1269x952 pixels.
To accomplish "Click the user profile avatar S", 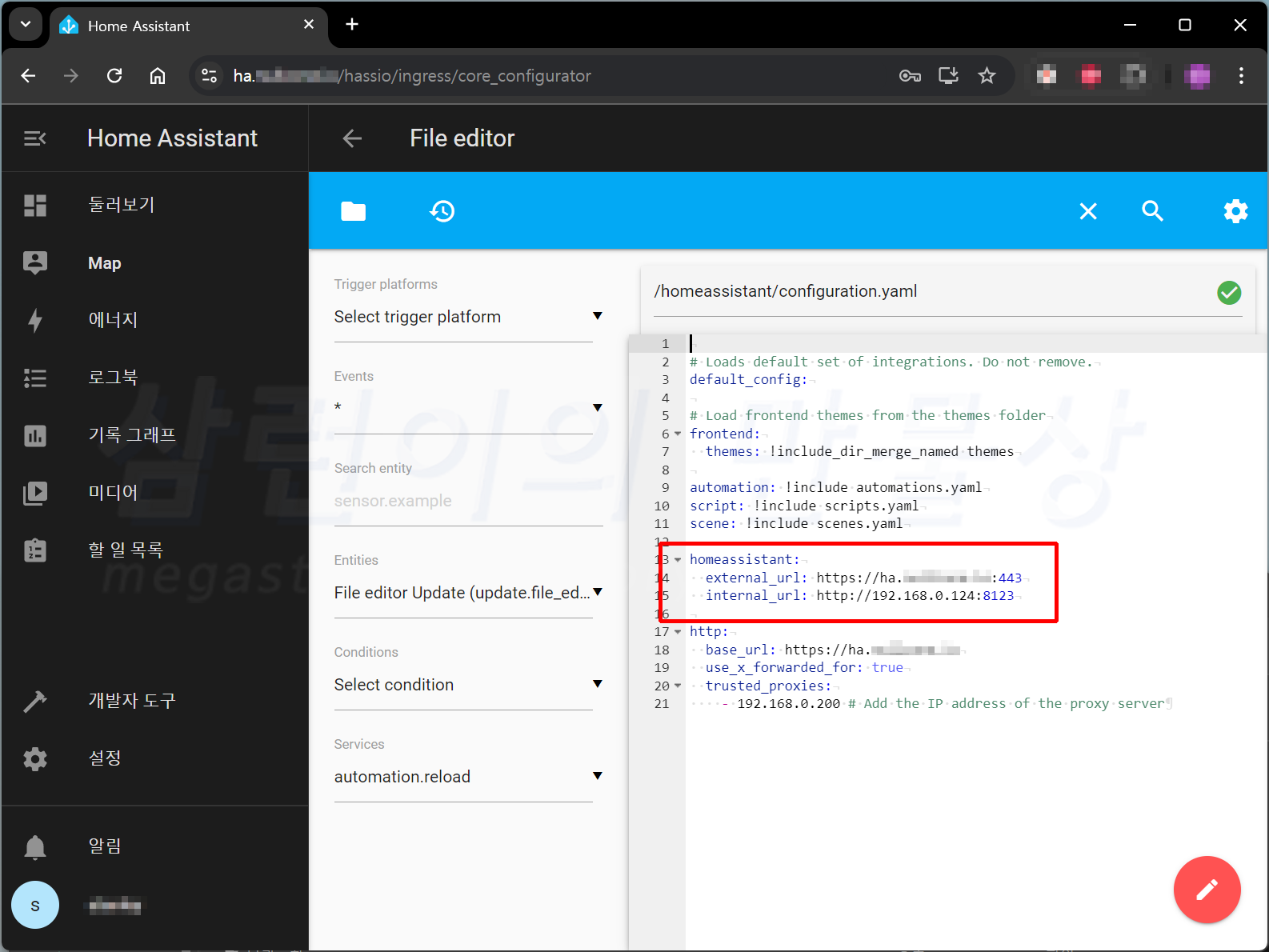I will (x=35, y=905).
